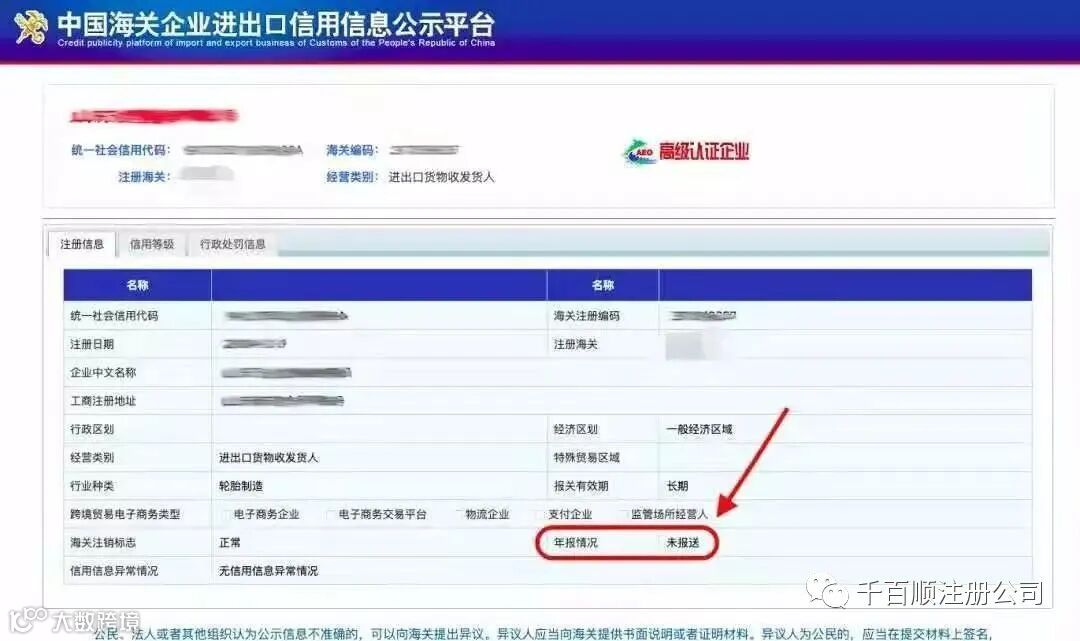Tick the 电子商务企业 checkbox
Screen dimensions: 1080x641
coord(227,514)
